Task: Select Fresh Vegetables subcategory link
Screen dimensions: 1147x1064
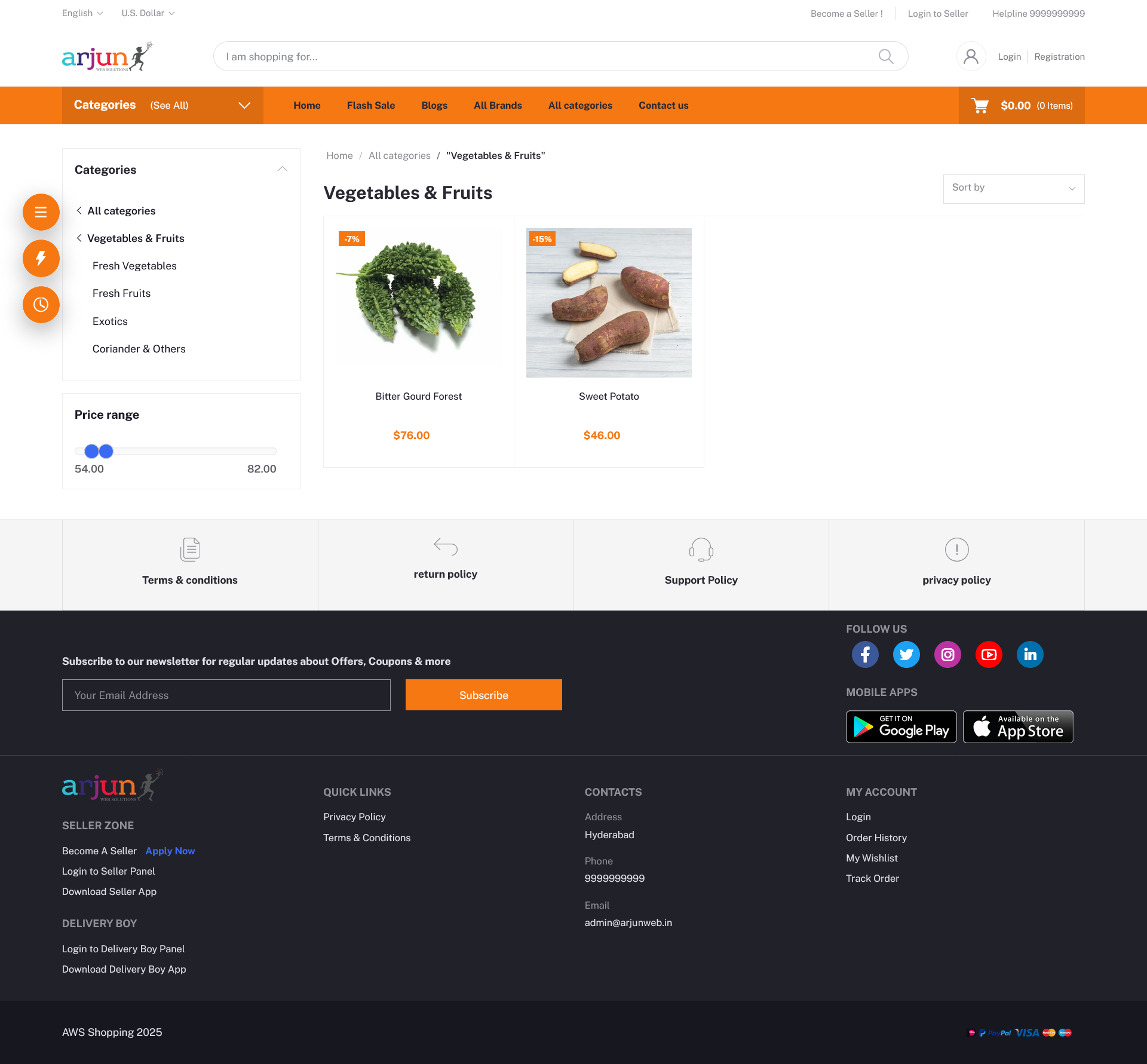Action: click(134, 266)
